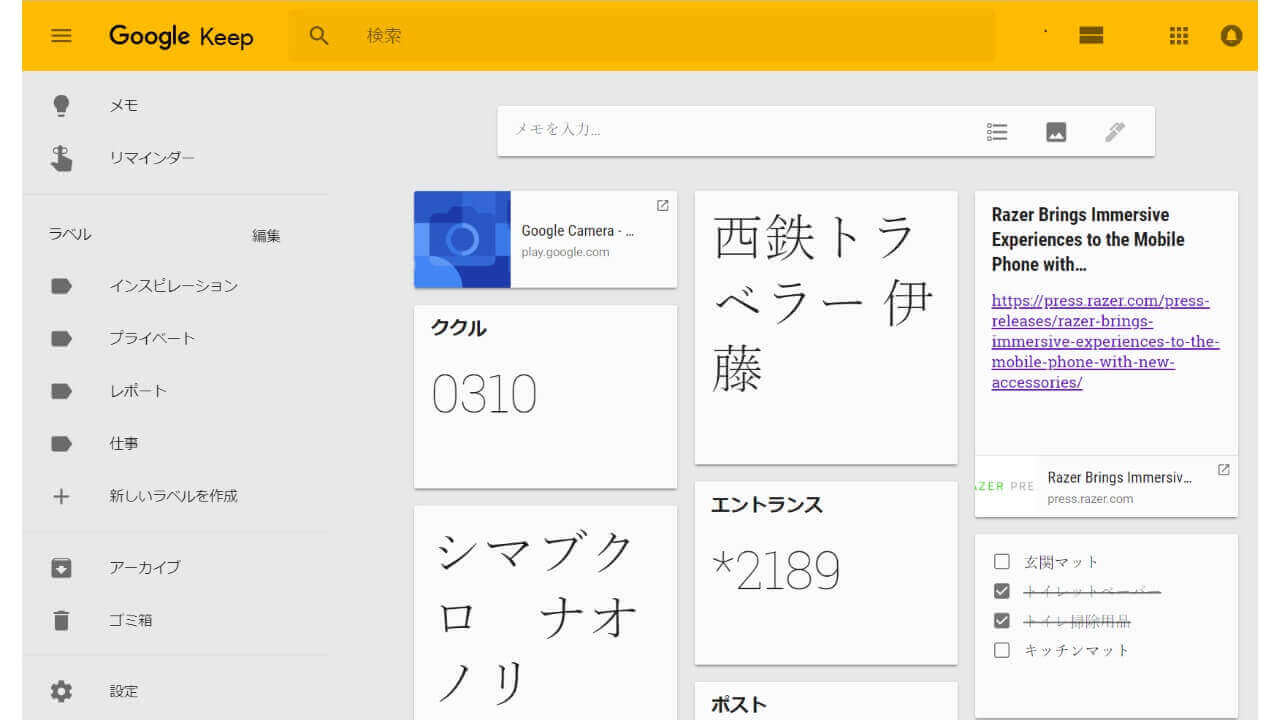Check the 玄関マット checkbox
1280x720 pixels.
click(x=1002, y=562)
